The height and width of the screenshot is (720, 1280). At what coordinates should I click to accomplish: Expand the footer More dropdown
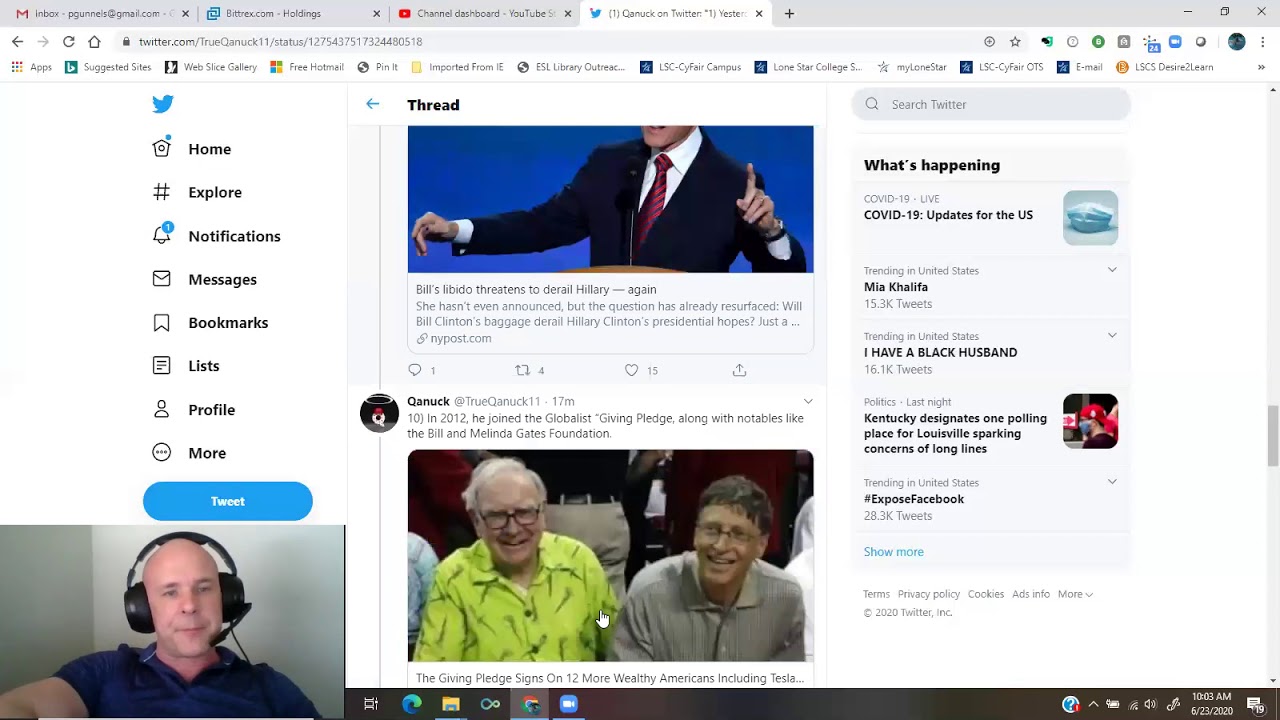click(1075, 594)
